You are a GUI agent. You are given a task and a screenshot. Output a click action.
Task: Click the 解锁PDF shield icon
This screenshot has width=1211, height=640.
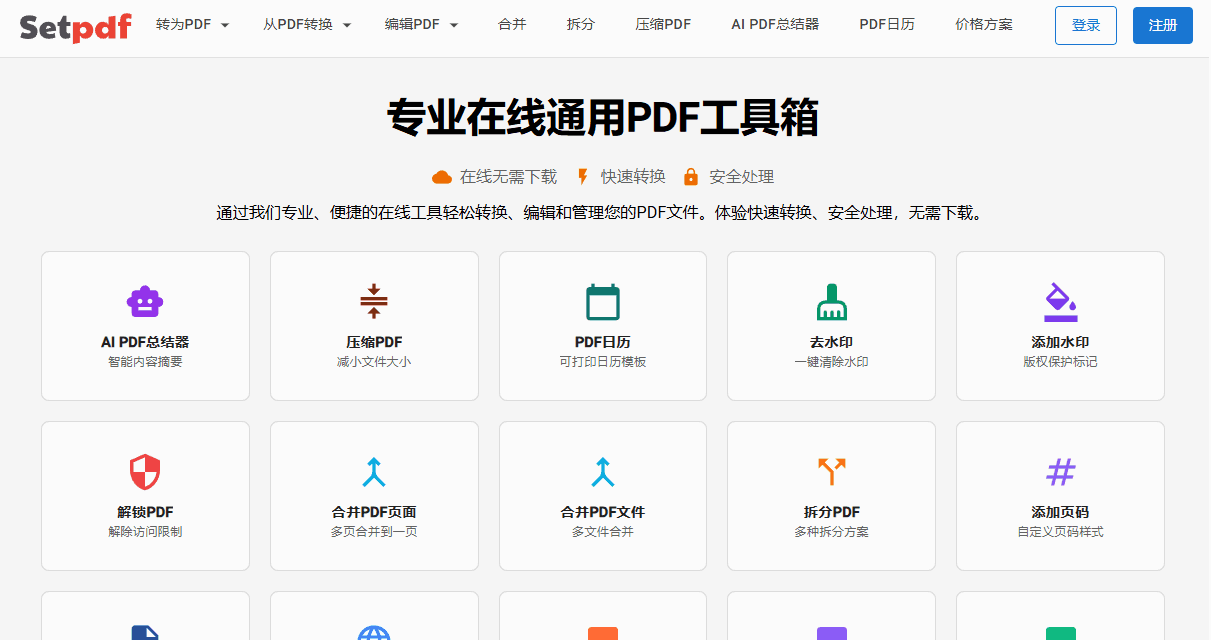(x=145, y=472)
